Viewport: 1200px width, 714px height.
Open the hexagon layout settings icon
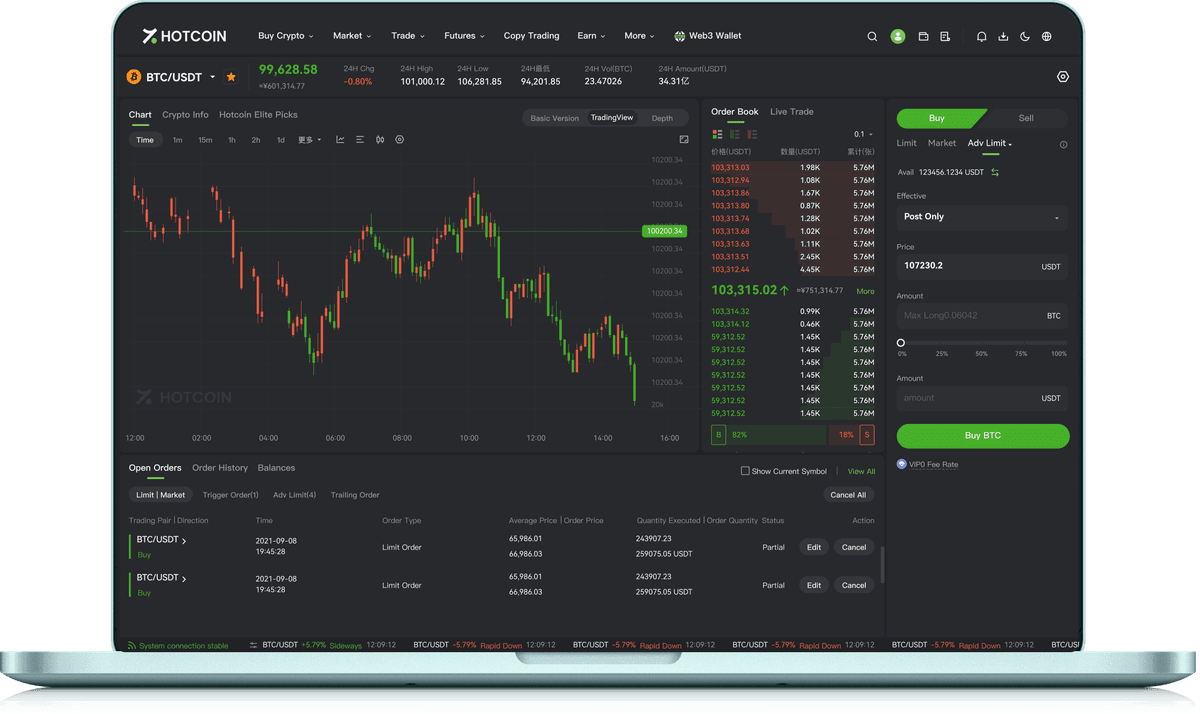1063,77
